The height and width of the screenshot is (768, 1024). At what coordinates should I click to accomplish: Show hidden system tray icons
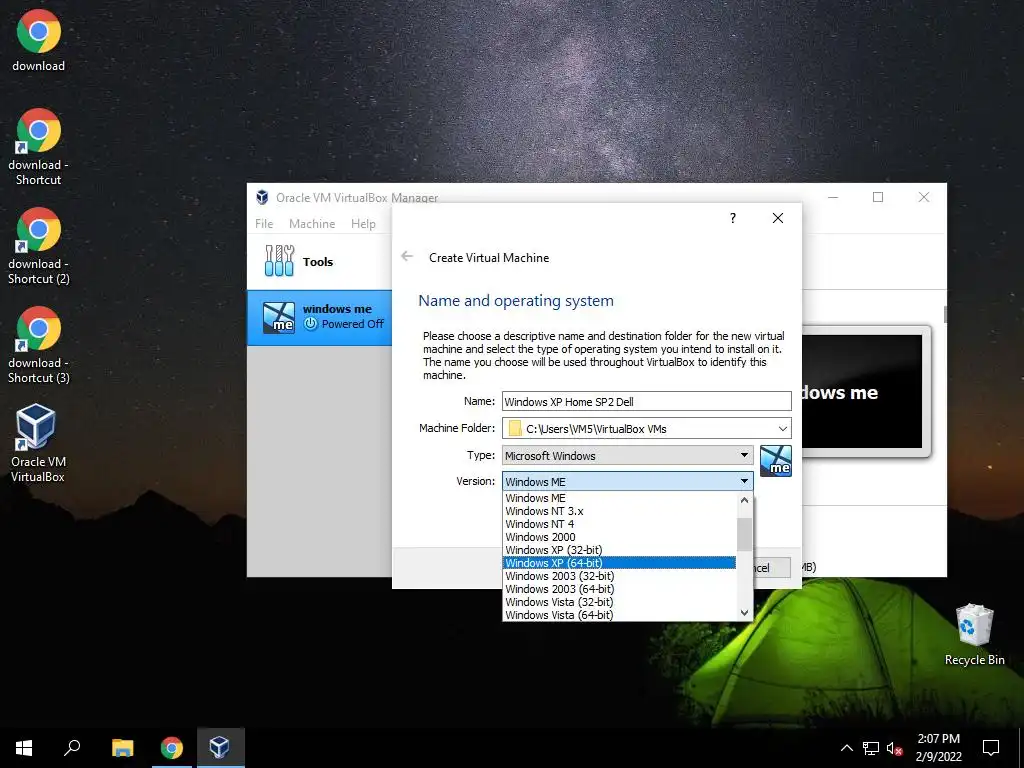(846, 748)
